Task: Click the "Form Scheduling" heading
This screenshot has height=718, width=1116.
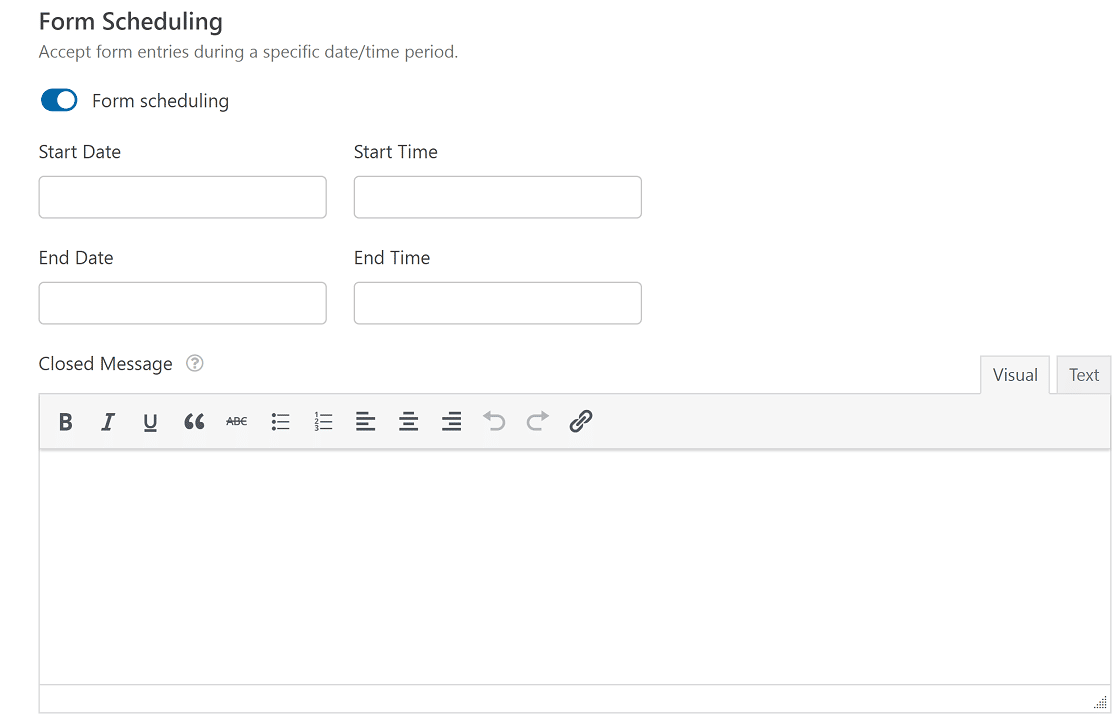Action: click(130, 22)
